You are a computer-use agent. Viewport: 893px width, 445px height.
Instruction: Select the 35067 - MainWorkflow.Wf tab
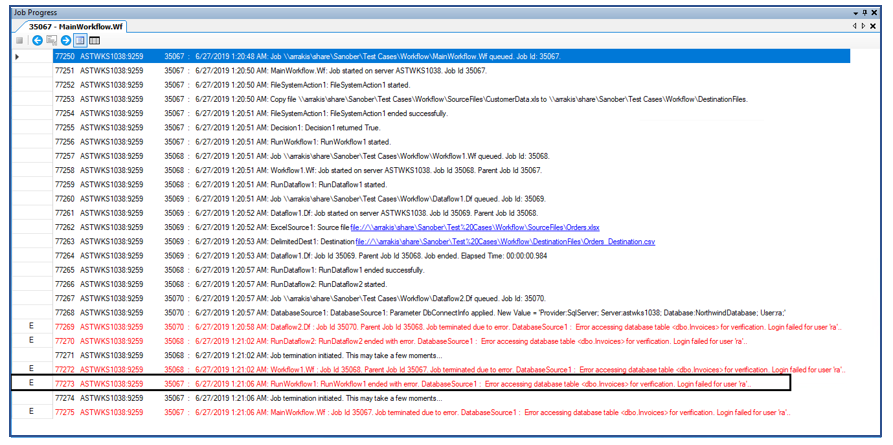tap(68, 25)
